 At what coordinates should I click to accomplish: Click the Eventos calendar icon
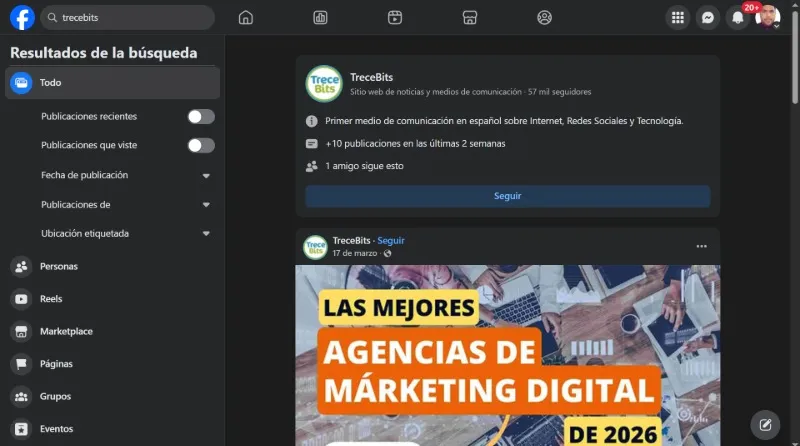[x=21, y=429]
